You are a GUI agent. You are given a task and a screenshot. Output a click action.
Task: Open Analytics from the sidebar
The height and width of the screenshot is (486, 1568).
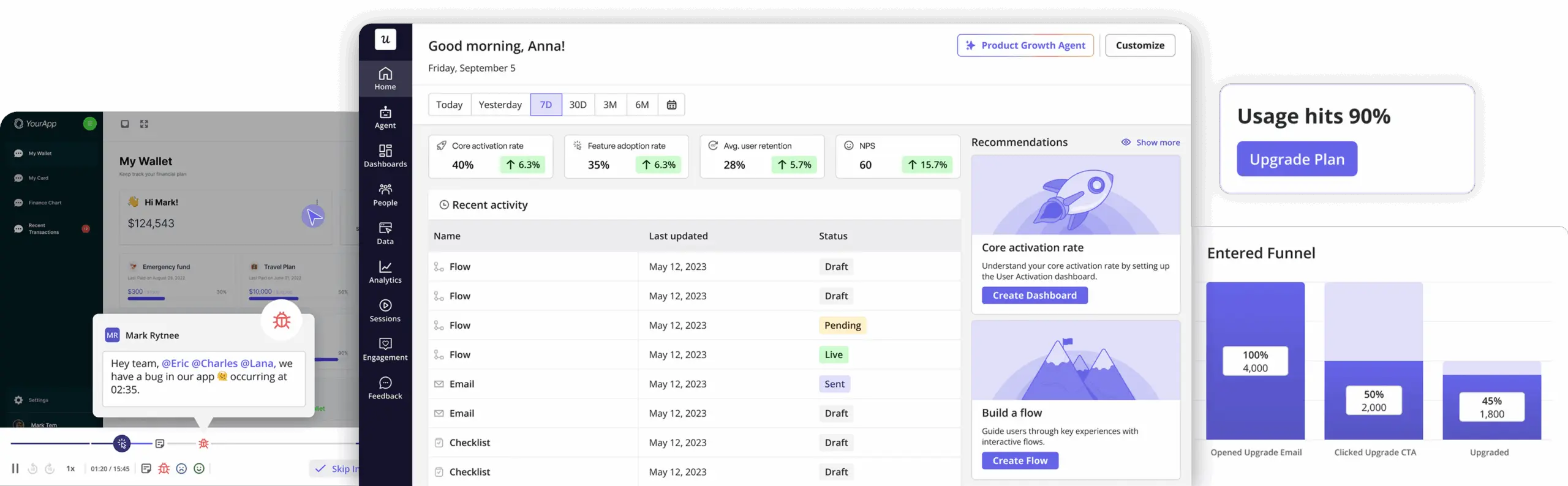(385, 272)
